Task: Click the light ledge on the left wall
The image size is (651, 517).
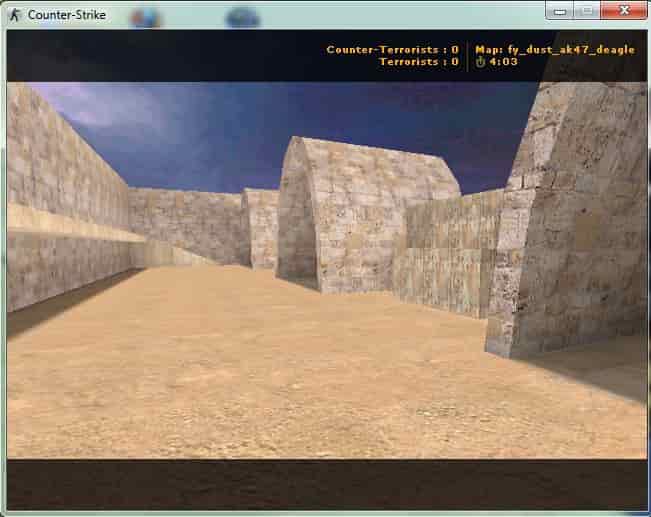Action: [x=75, y=226]
